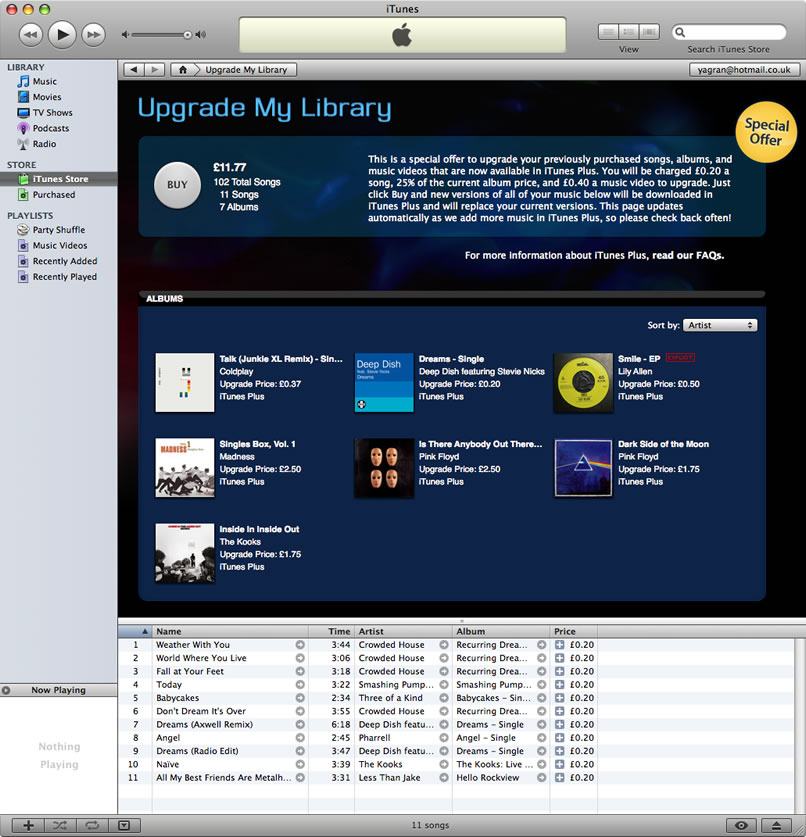Sort by the track number column header
Viewport: 806px width, 837px height.
tap(135, 631)
